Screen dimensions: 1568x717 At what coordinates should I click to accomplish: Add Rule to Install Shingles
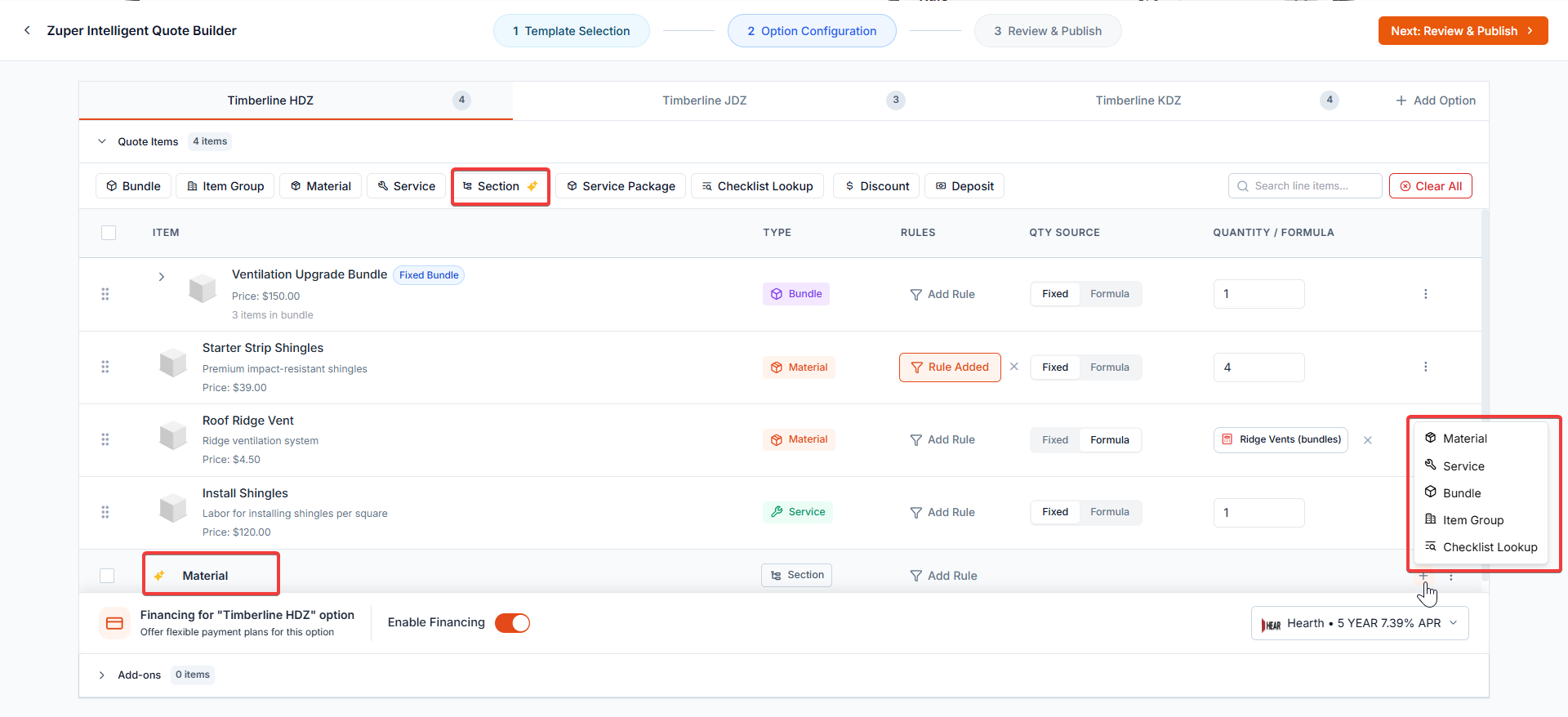[x=942, y=512]
